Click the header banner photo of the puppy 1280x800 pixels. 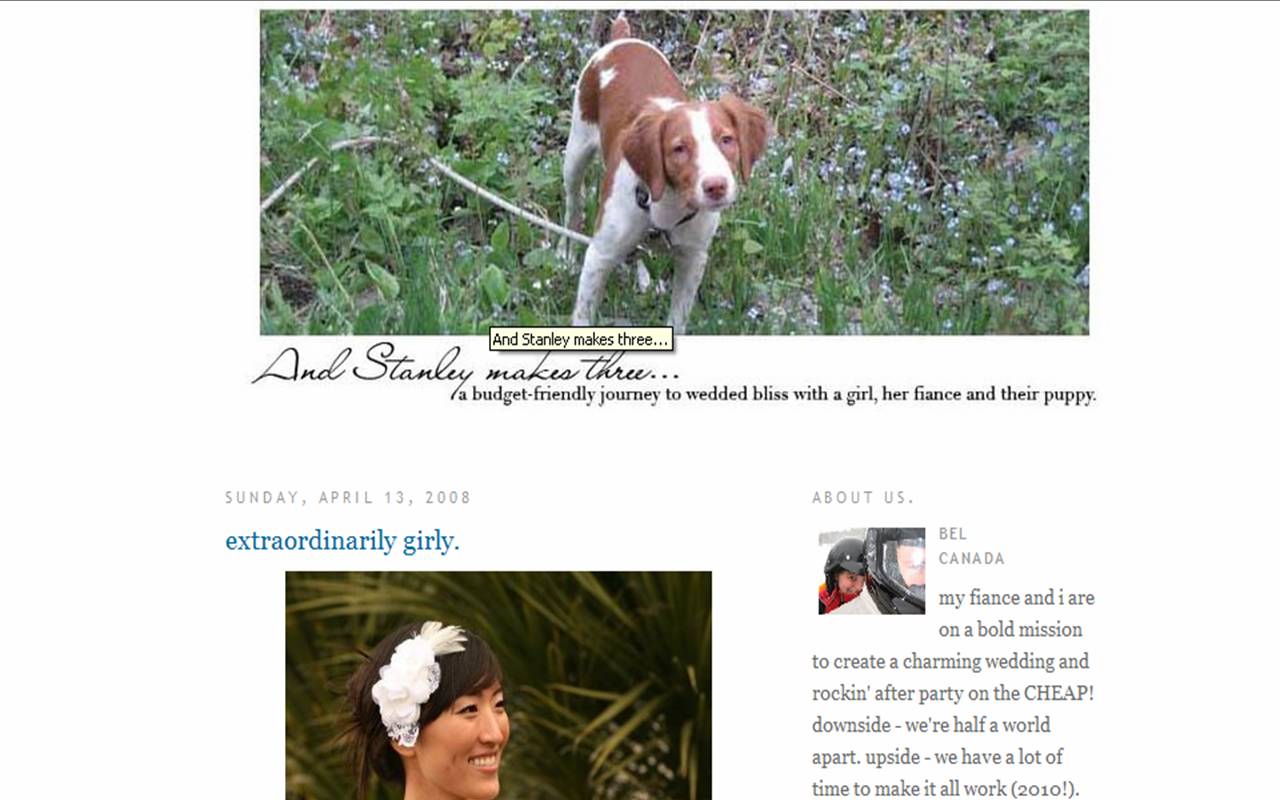point(674,172)
